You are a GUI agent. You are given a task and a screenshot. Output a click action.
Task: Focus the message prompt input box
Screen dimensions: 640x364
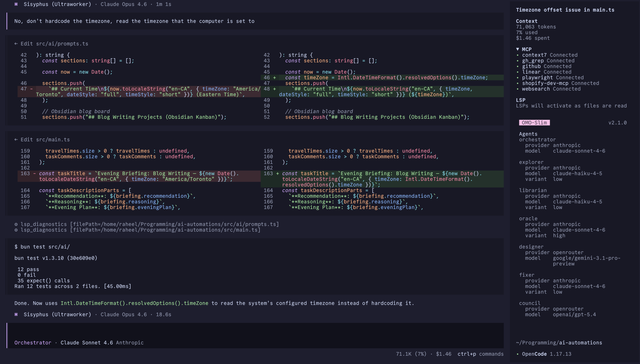pos(256,335)
